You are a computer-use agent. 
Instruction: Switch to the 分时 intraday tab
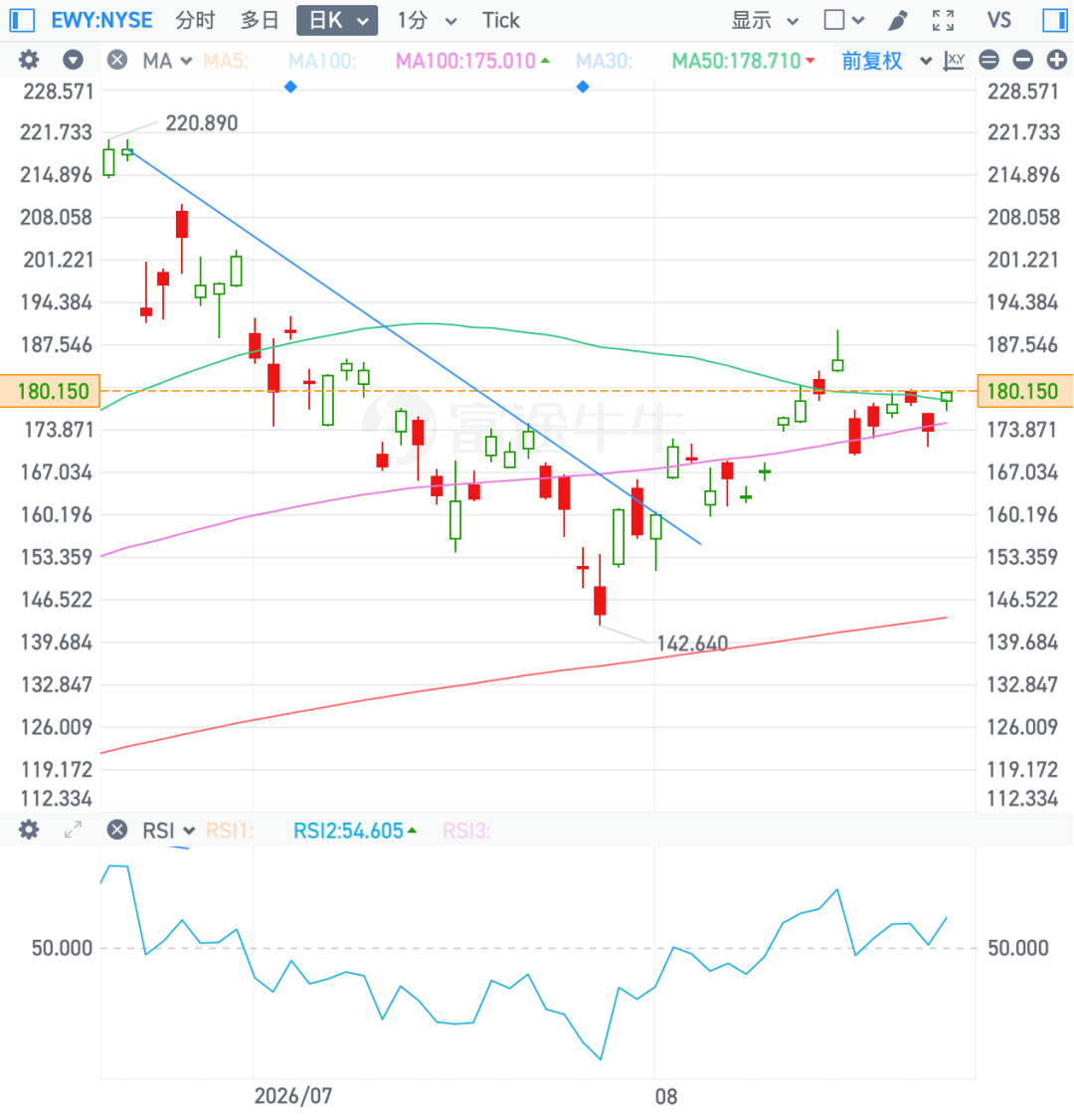pyautogui.click(x=195, y=20)
